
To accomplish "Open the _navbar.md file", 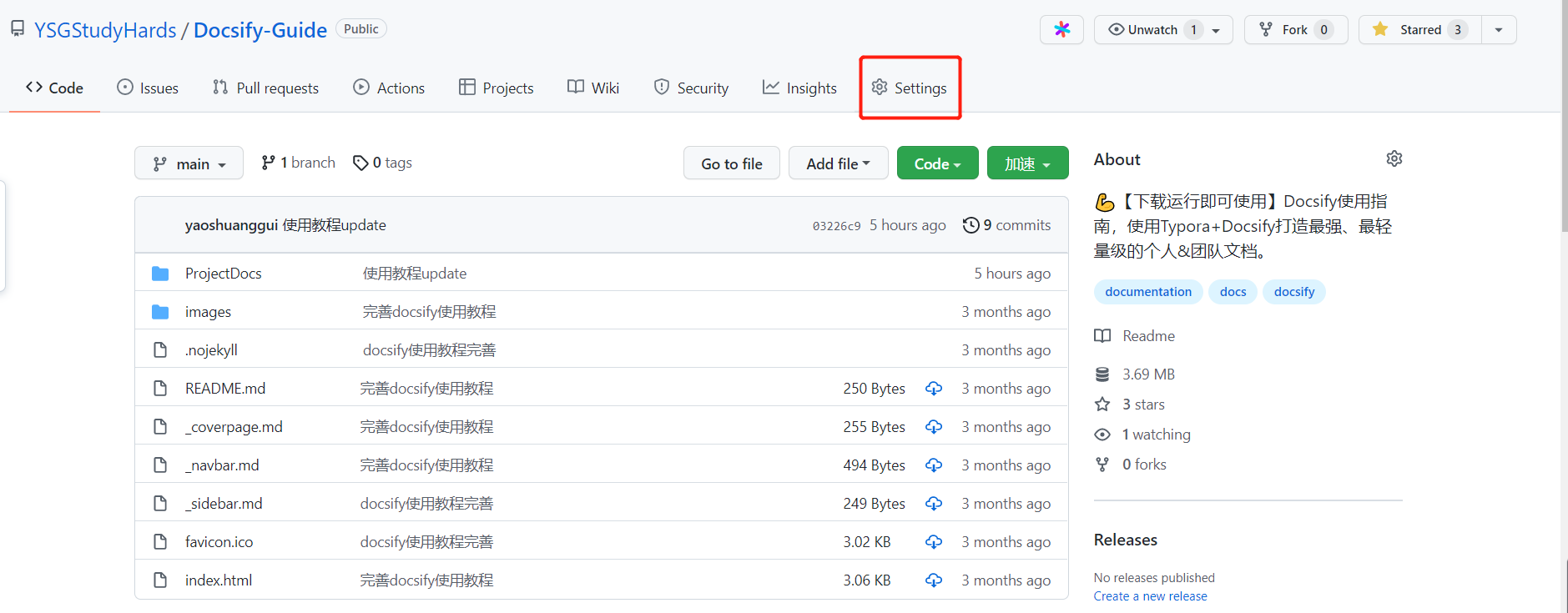I will 222,465.
